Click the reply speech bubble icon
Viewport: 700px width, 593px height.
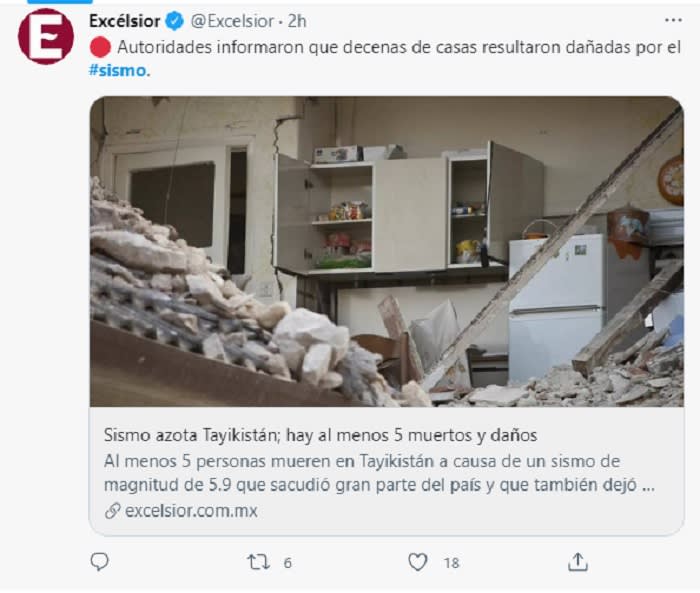pyautogui.click(x=99, y=562)
